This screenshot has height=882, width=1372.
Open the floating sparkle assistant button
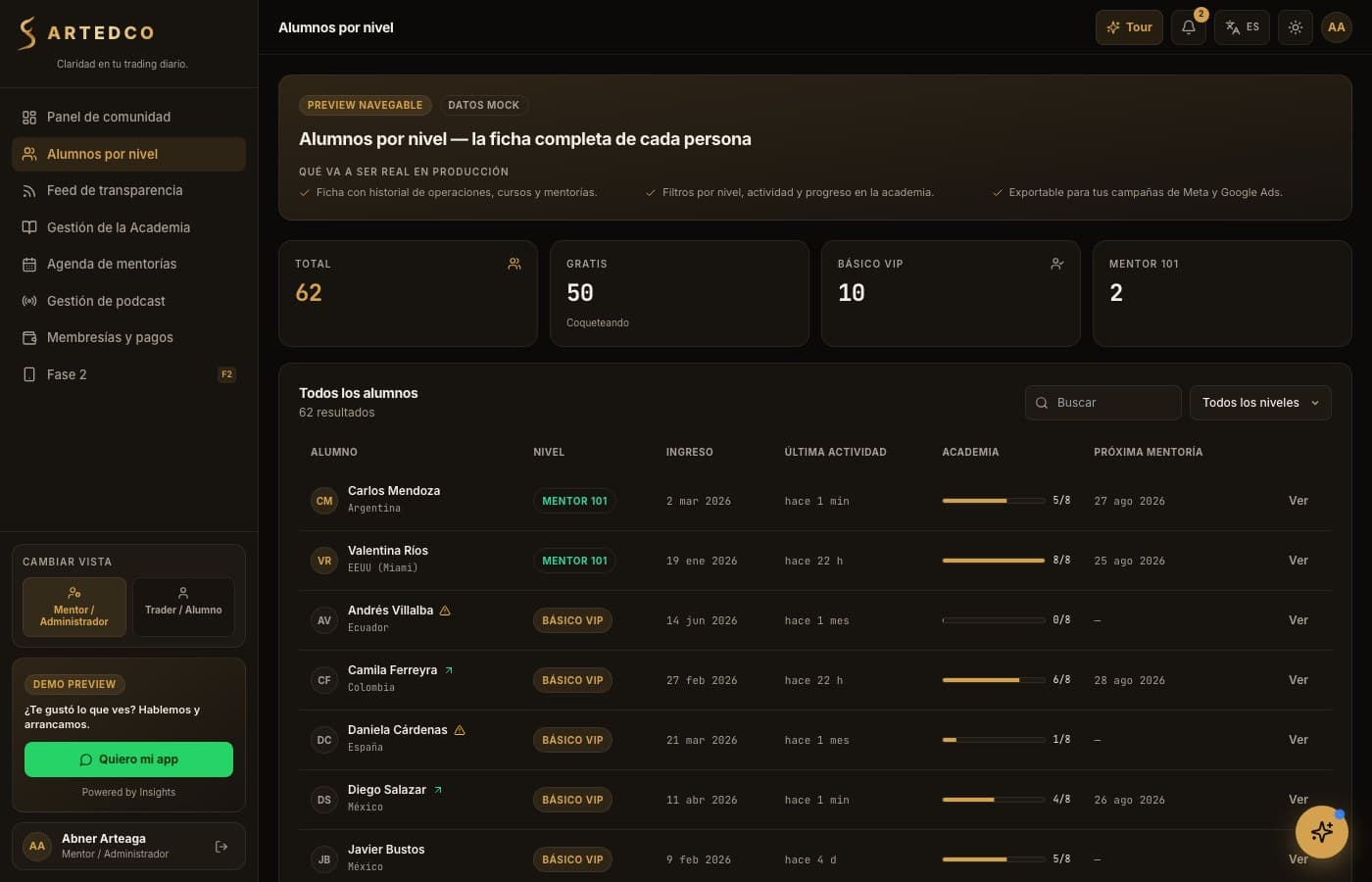(x=1321, y=832)
